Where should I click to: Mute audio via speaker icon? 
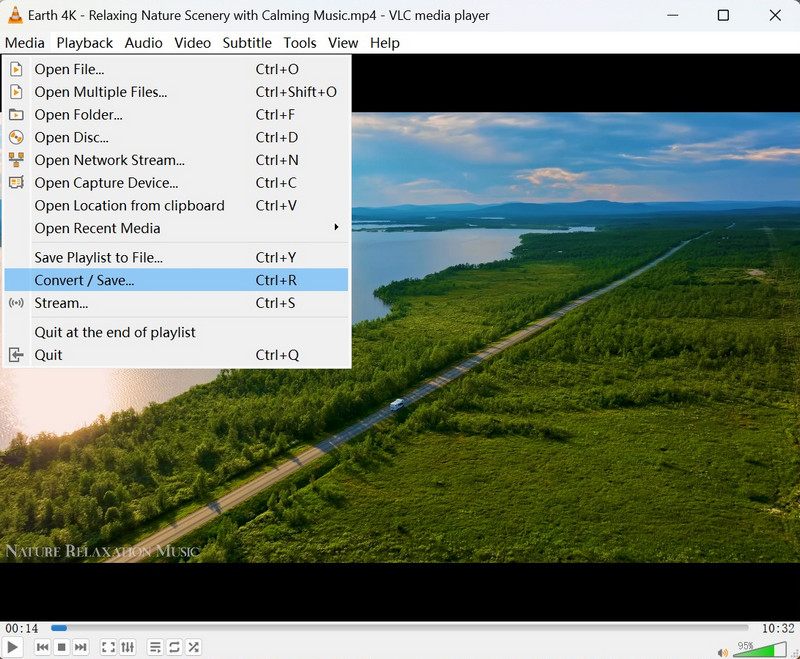coord(722,652)
